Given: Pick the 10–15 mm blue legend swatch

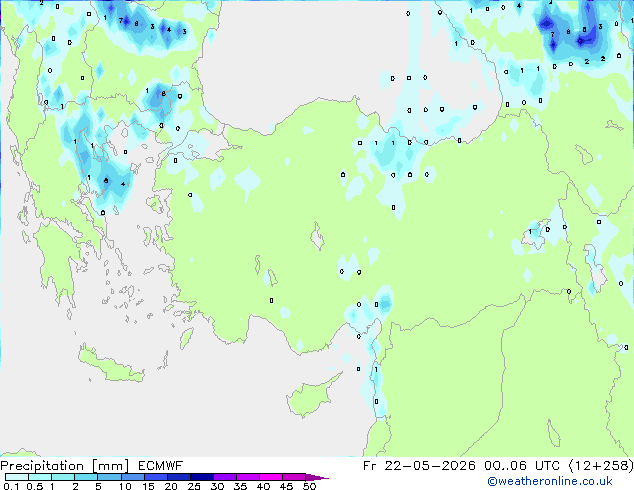Looking at the screenshot, I should 132,477.
